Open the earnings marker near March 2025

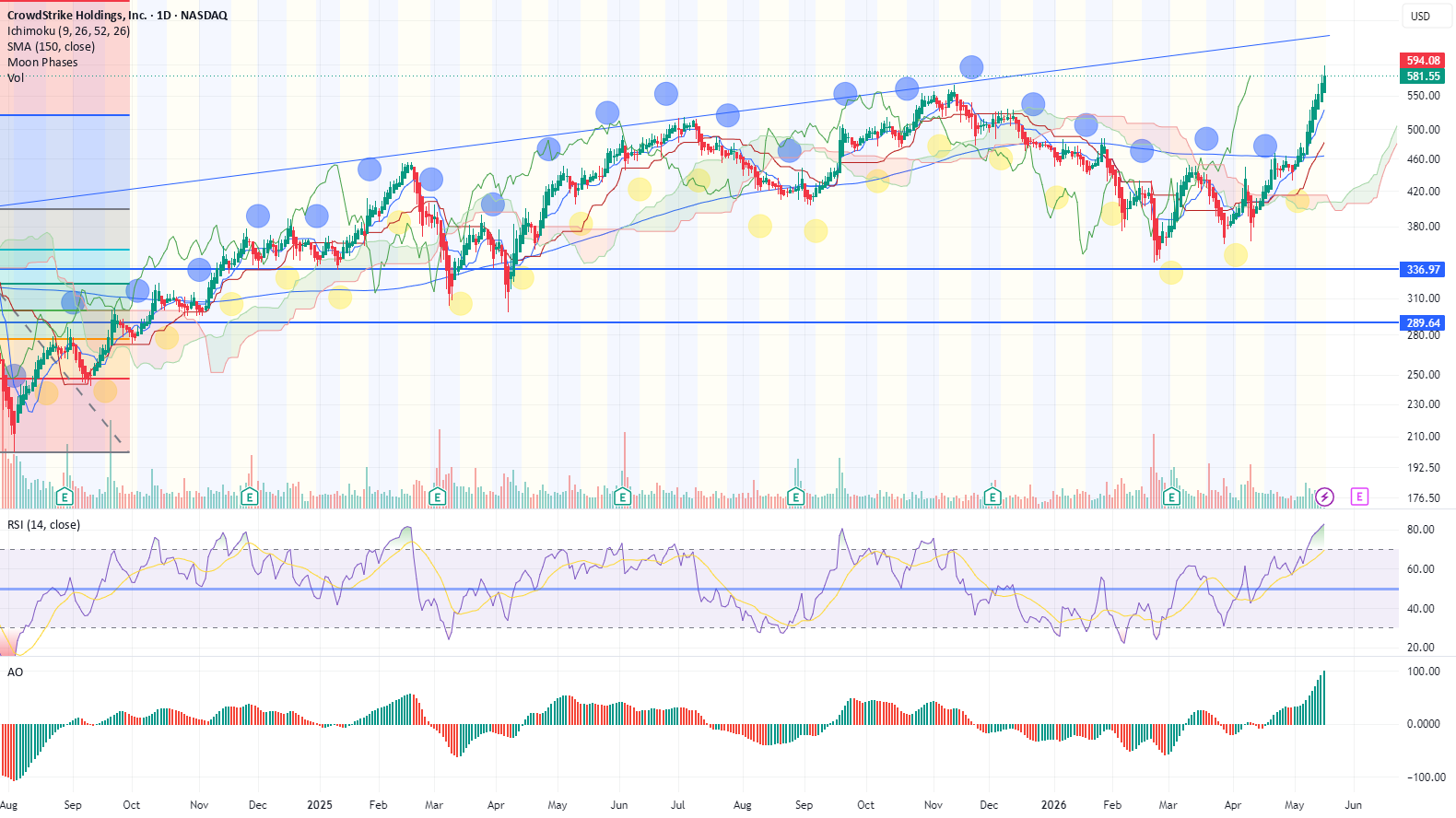[438, 497]
